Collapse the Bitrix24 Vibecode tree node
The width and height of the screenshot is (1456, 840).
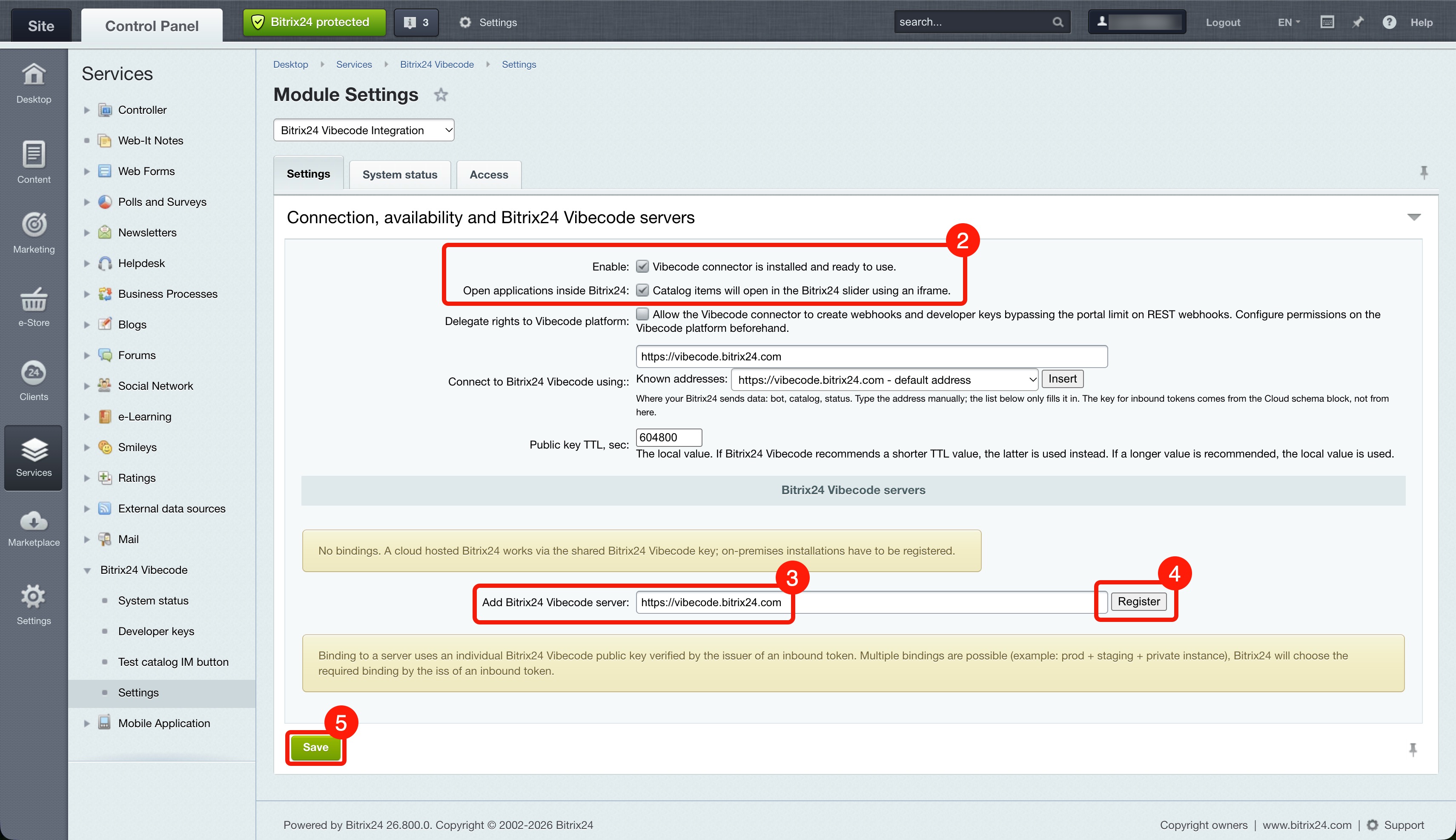click(86, 570)
